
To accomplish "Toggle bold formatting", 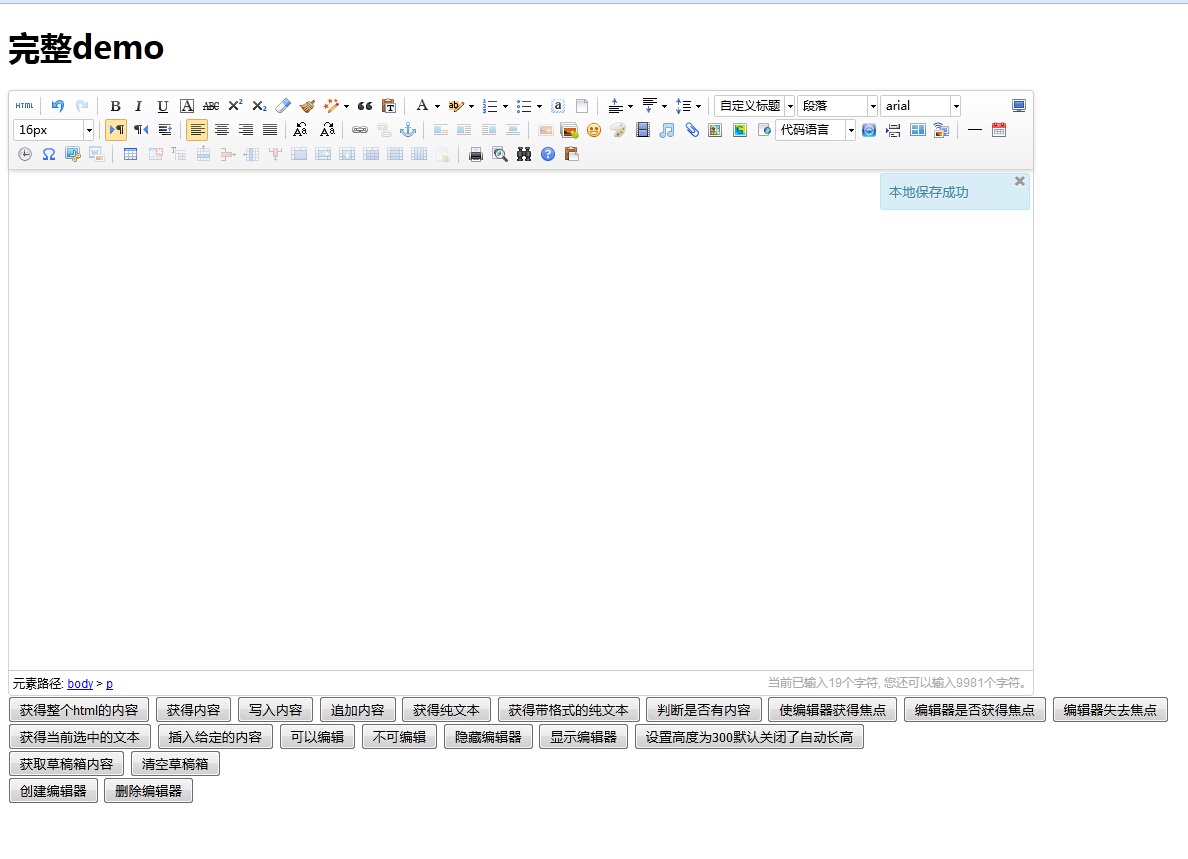I will pos(115,105).
